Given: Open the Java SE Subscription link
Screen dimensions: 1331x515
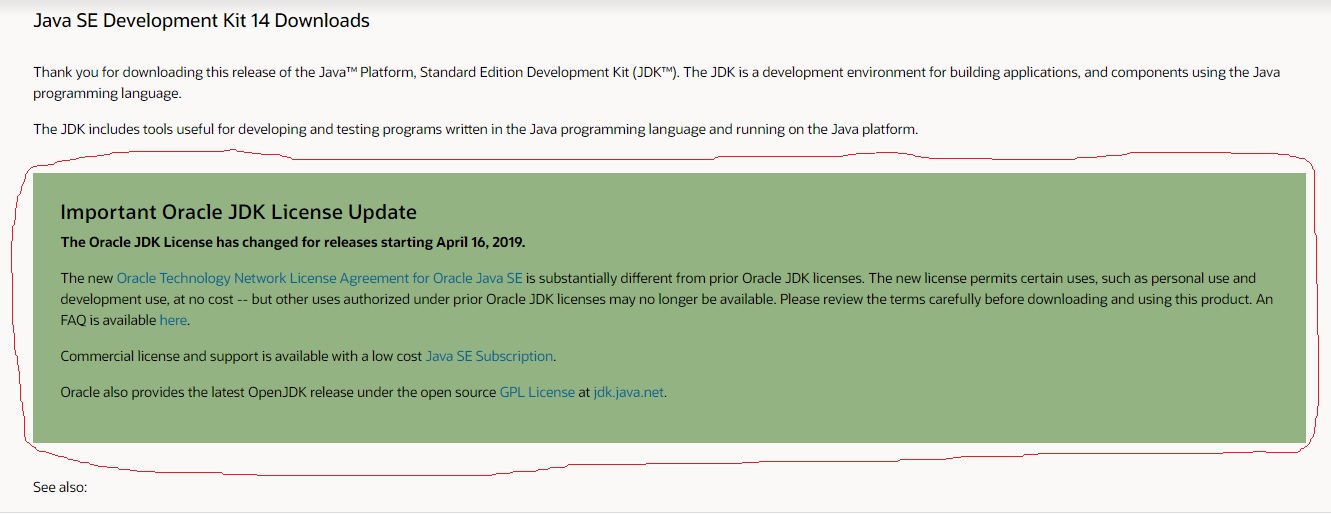Looking at the screenshot, I should coord(489,356).
